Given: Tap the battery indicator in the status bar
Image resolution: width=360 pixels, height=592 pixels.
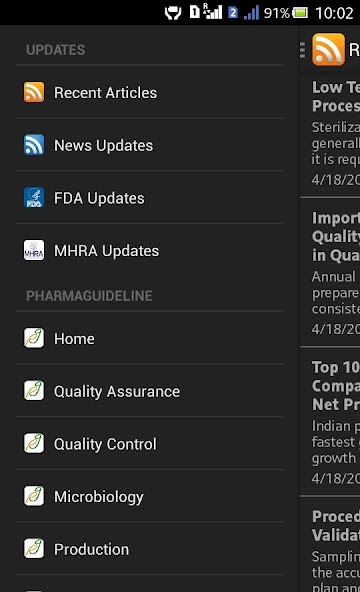Looking at the screenshot, I should coord(300,13).
